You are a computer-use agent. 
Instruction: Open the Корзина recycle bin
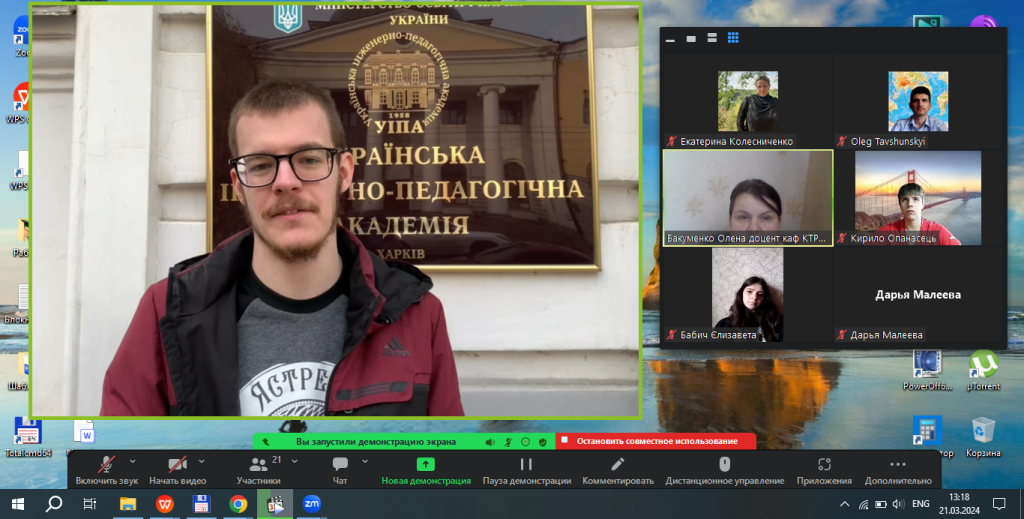(983, 437)
